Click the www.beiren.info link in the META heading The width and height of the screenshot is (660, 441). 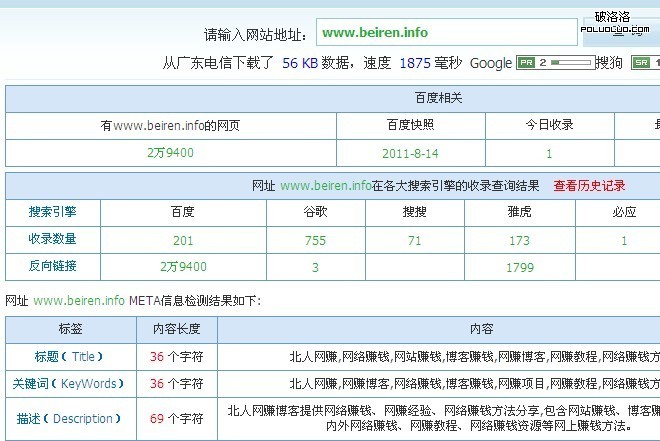click(79, 300)
